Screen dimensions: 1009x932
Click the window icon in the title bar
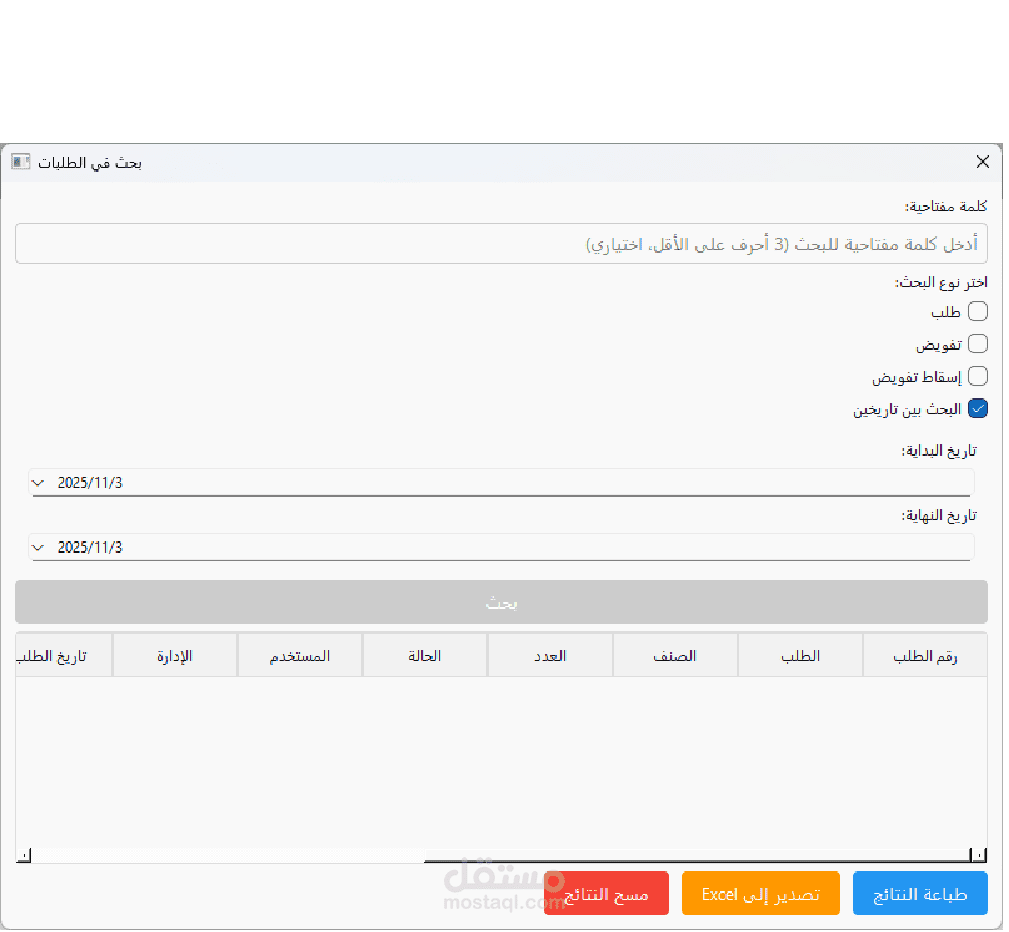21,162
